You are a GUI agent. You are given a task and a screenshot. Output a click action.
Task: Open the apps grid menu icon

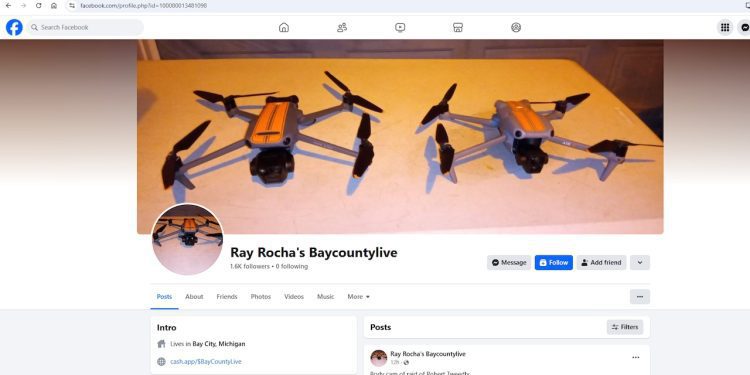725,27
